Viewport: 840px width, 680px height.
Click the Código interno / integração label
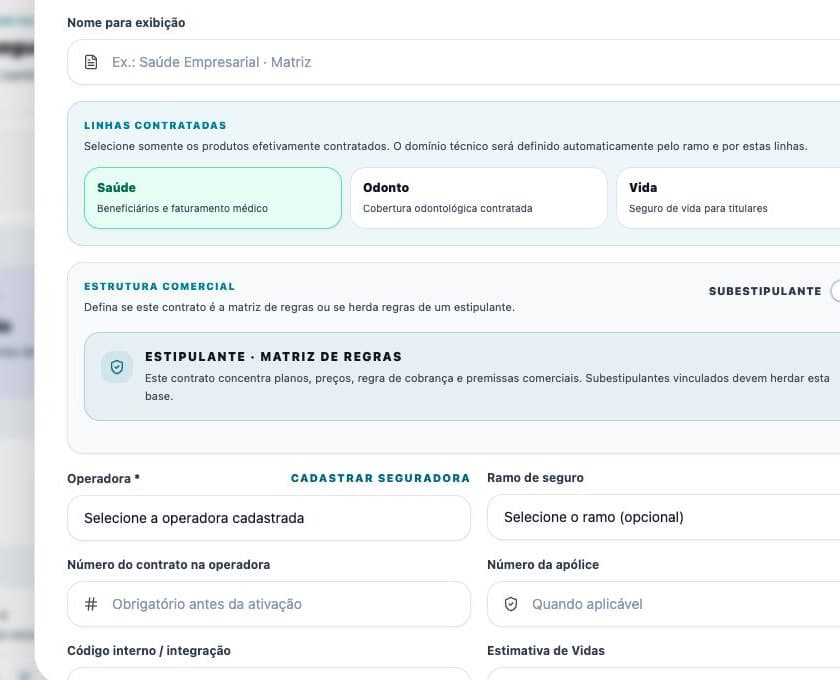click(x=149, y=651)
